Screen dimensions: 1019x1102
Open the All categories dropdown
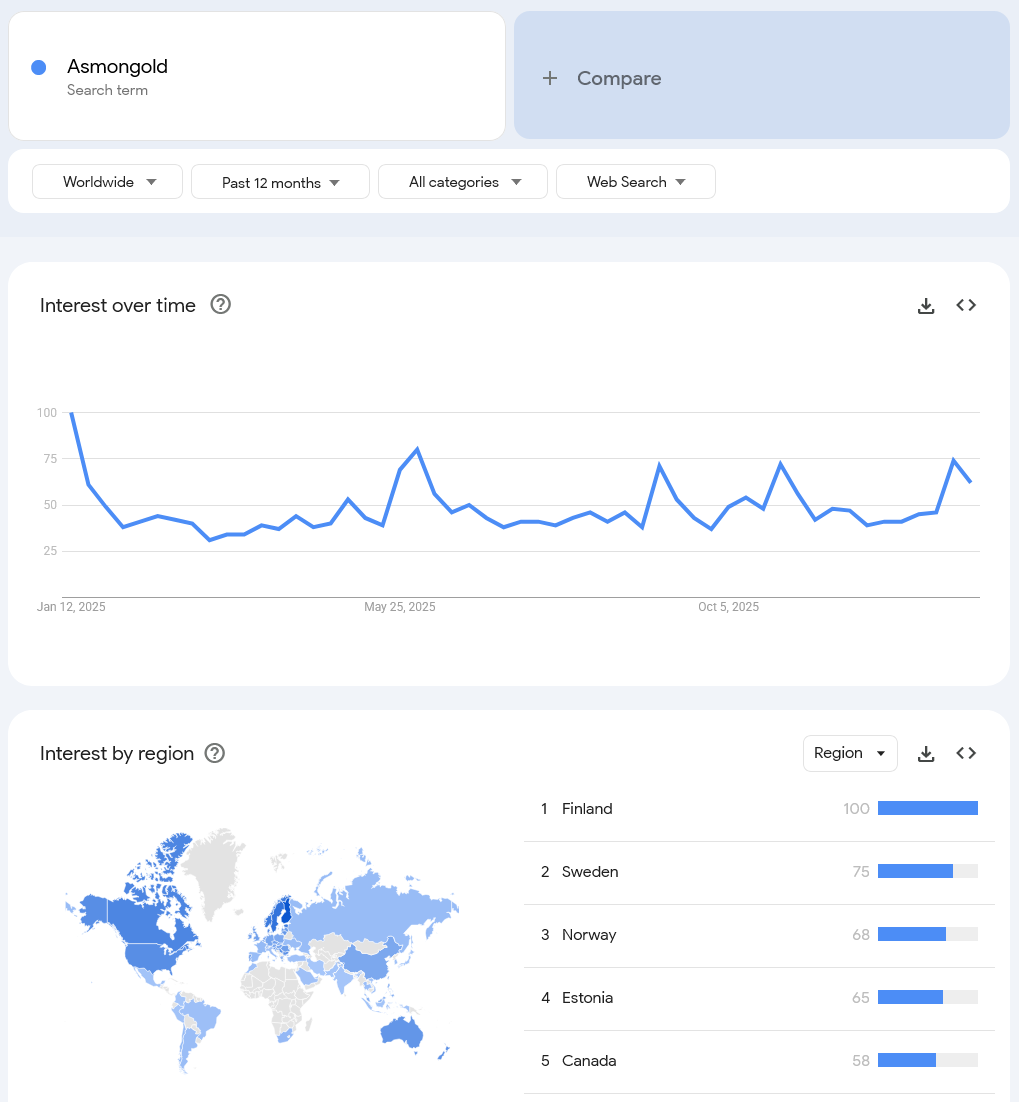tap(462, 182)
